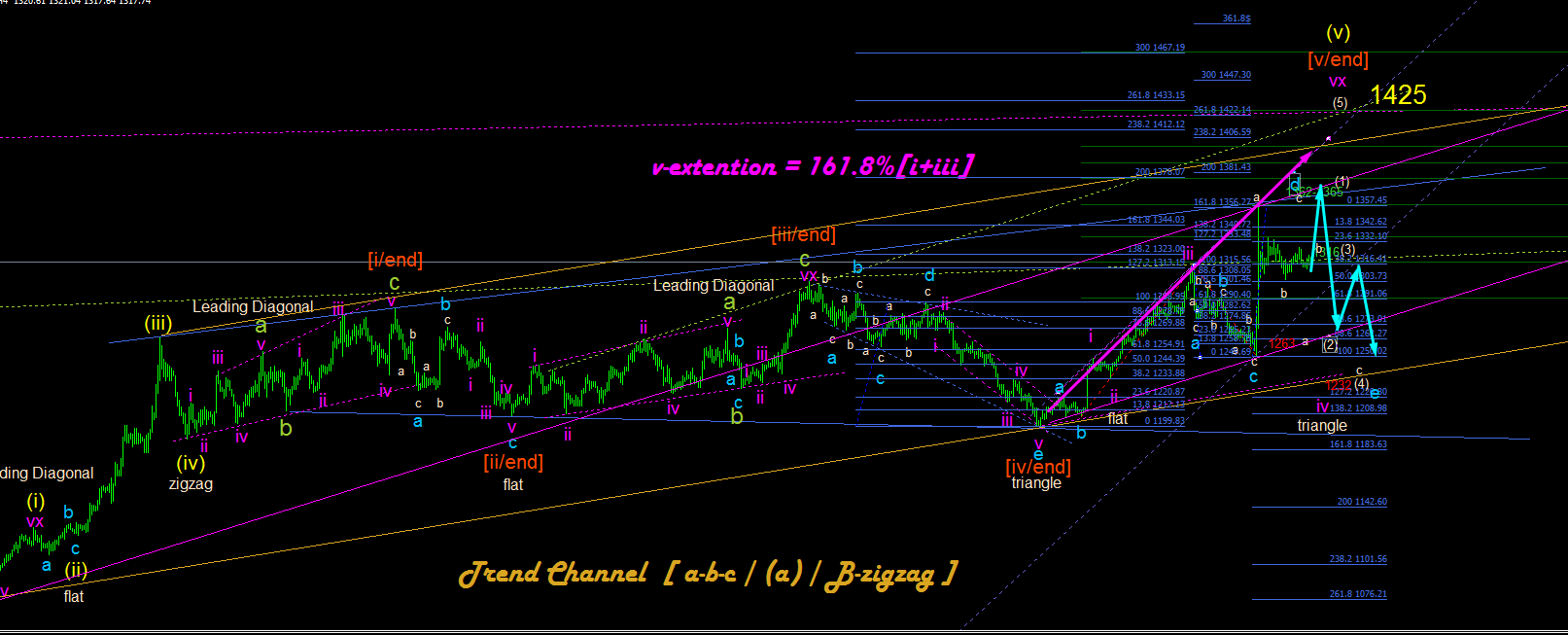This screenshot has height=635, width=1568.
Task: Select the '50.0 1244.39' Fibonacci level
Action: [1159, 359]
